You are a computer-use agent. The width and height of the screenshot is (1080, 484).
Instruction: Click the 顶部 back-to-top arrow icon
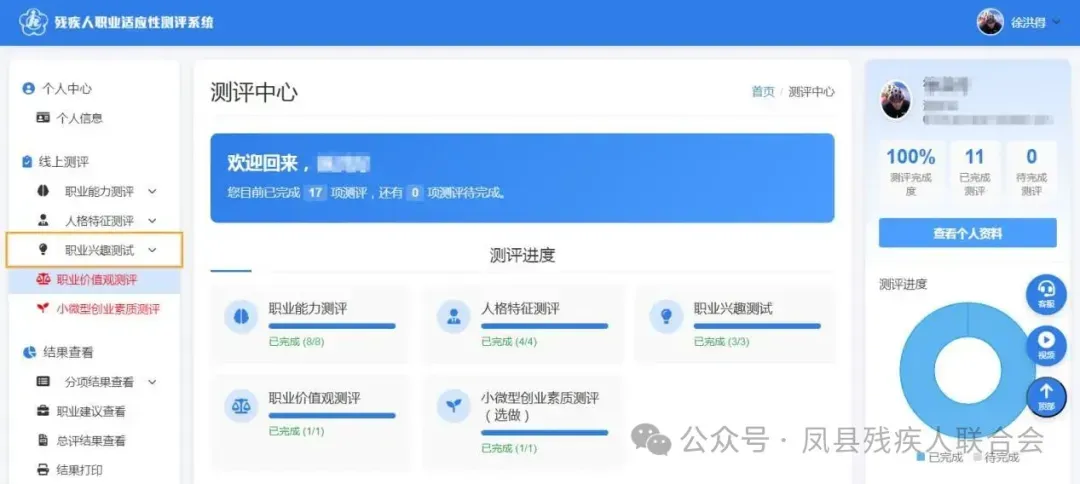coord(1046,397)
